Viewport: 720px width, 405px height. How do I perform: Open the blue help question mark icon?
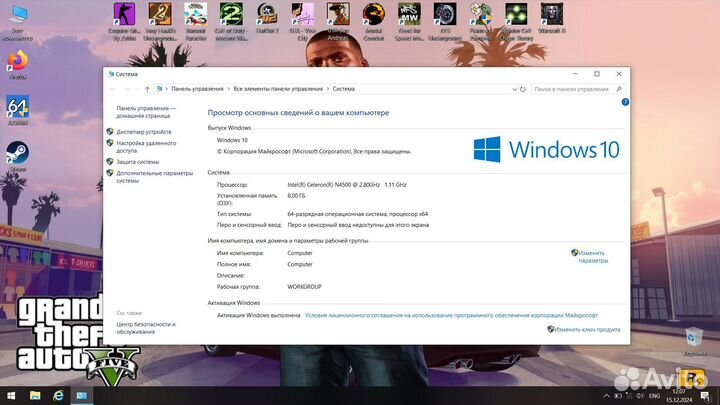[625, 102]
